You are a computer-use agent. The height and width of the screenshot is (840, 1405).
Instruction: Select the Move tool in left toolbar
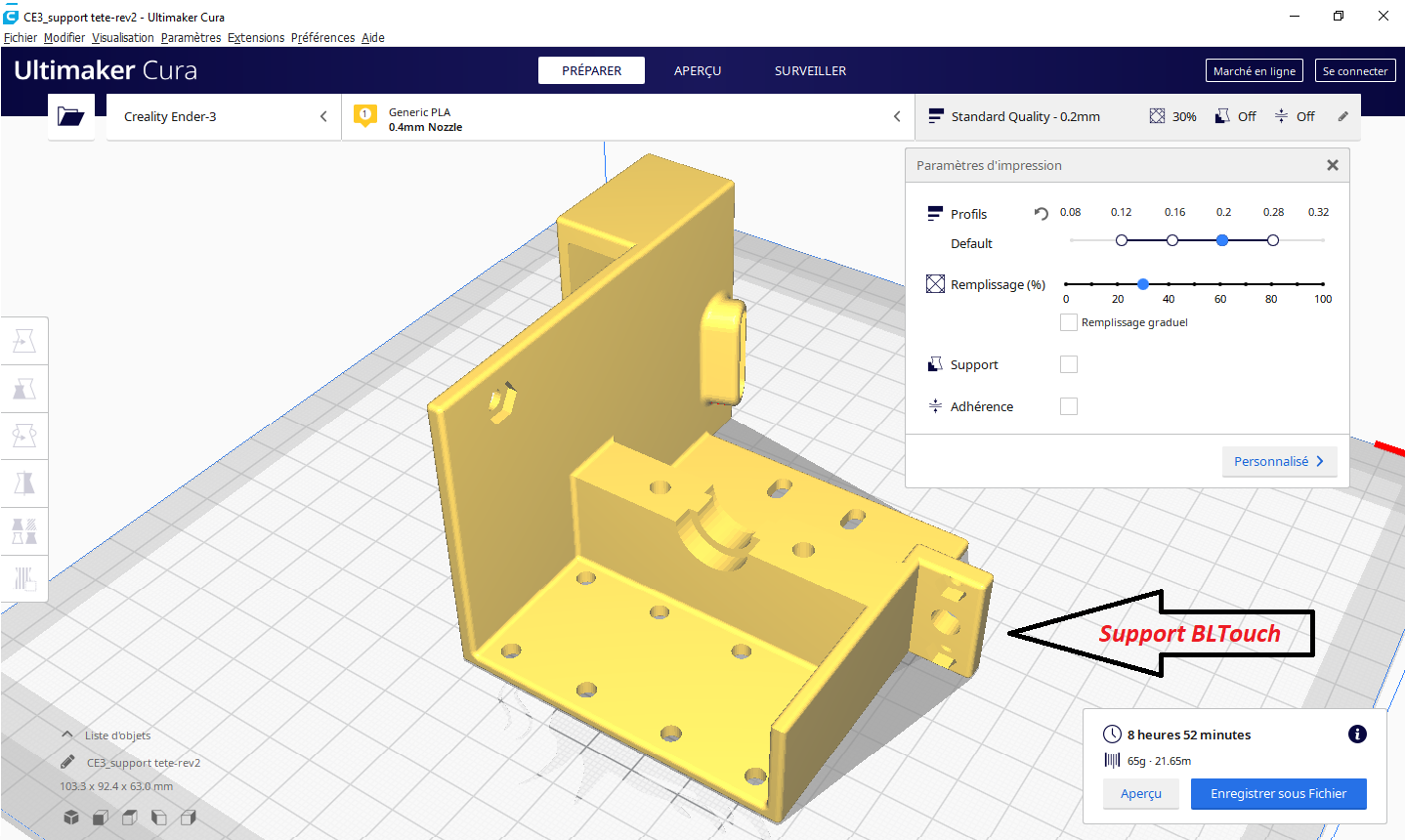pyautogui.click(x=24, y=341)
